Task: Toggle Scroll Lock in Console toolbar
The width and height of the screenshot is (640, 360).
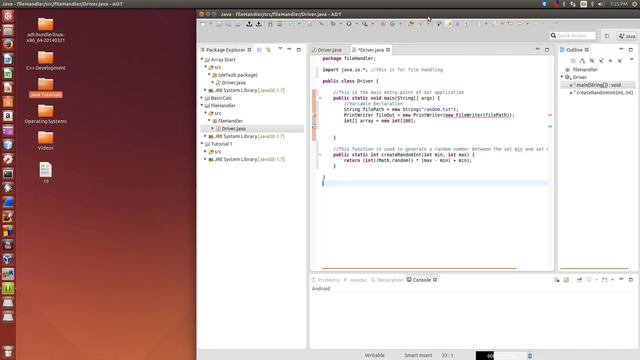Action: [566, 280]
